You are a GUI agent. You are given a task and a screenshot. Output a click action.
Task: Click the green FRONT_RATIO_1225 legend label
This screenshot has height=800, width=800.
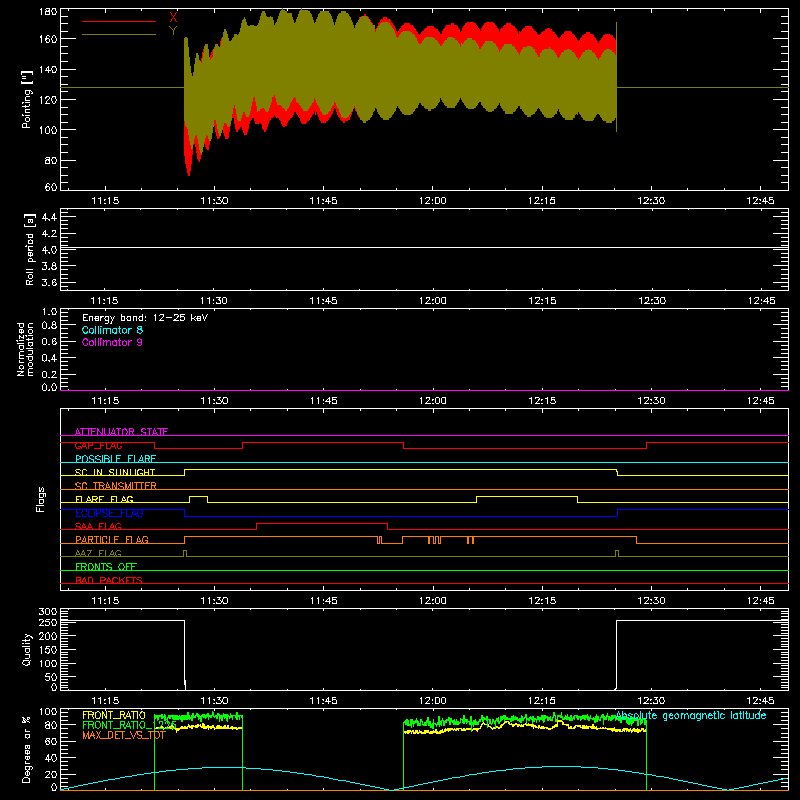point(130,725)
